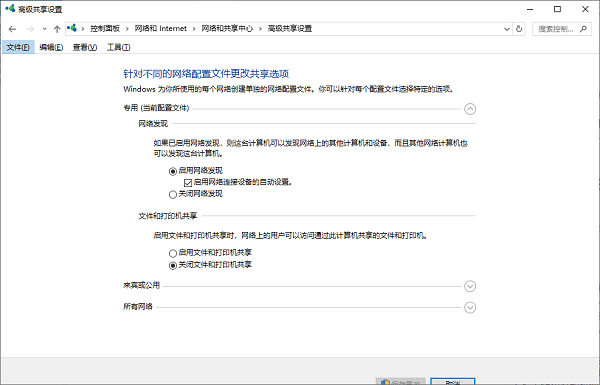Image resolution: width=600 pixels, height=385 pixels.
Task: Expand the 来宾或公用 section
Action: coord(470,286)
